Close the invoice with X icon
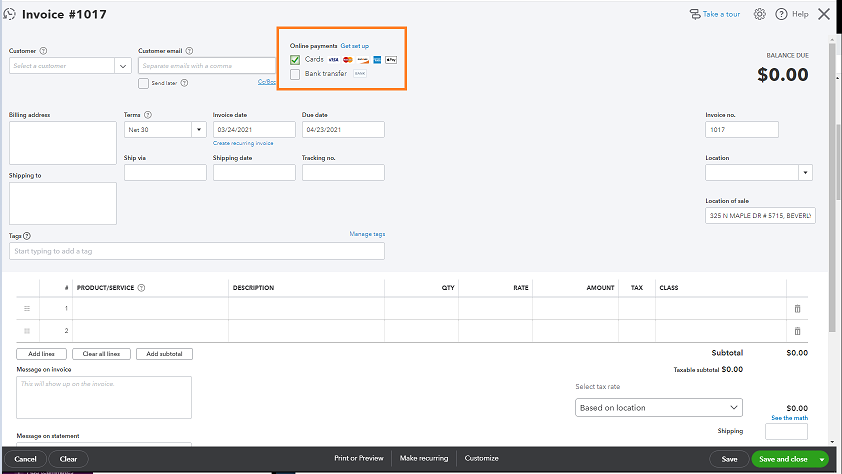This screenshot has width=842, height=474. click(x=824, y=14)
